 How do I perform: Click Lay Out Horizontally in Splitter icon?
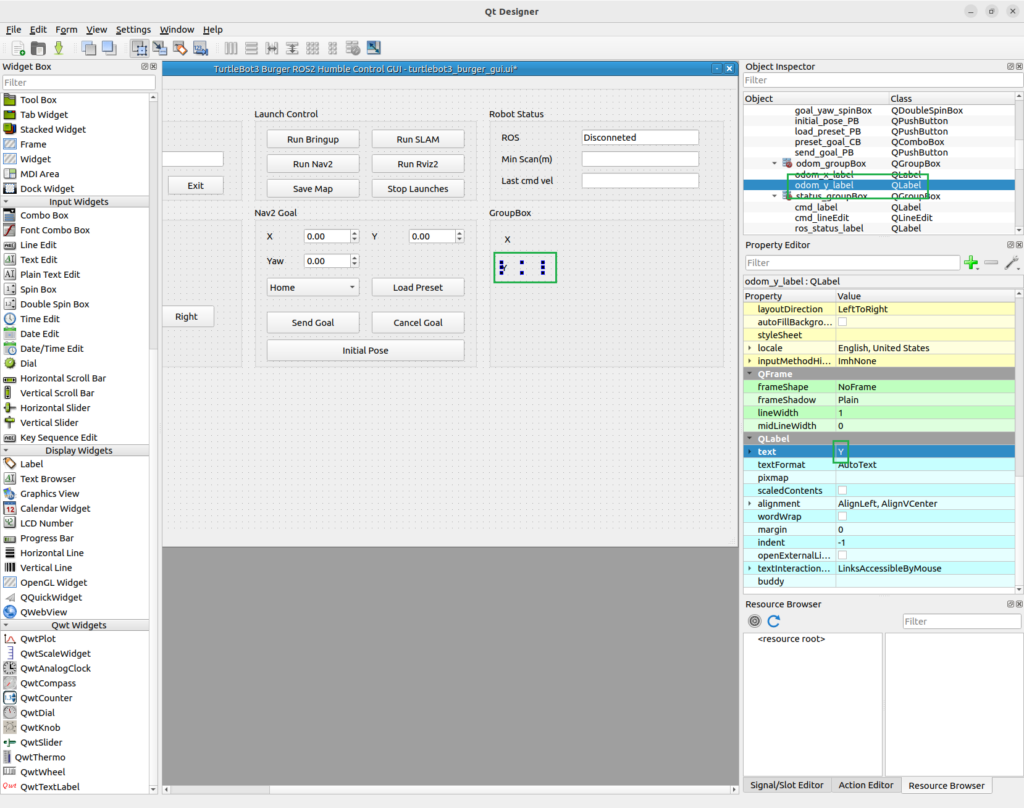click(272, 48)
